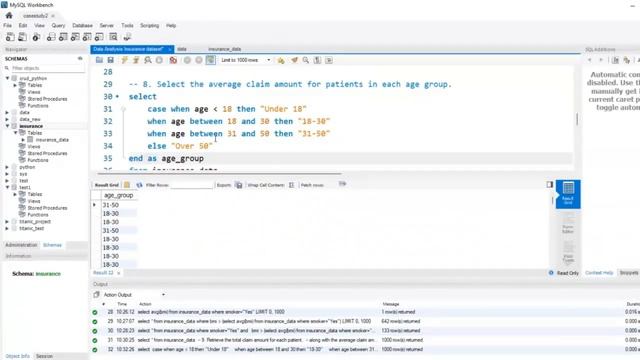Commit the current transaction
This screenshot has width=640, height=360.
tap(187, 60)
